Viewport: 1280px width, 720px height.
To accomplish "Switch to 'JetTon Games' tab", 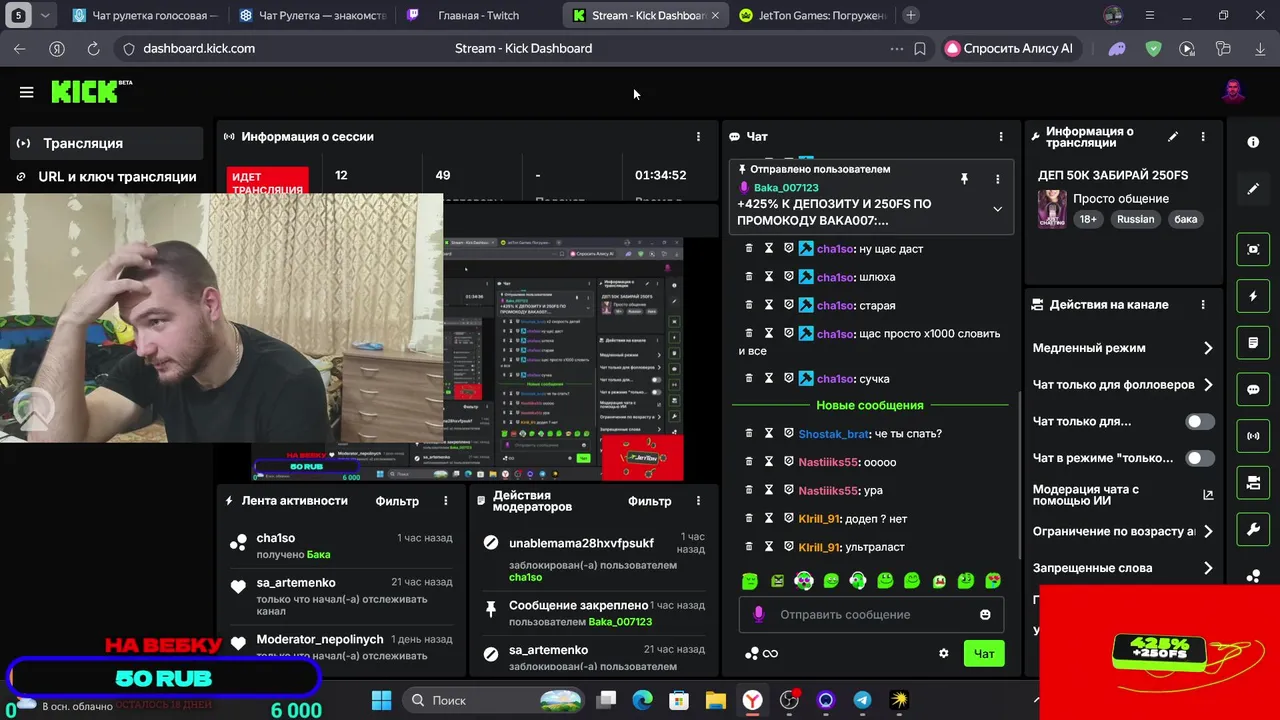I will tap(813, 15).
